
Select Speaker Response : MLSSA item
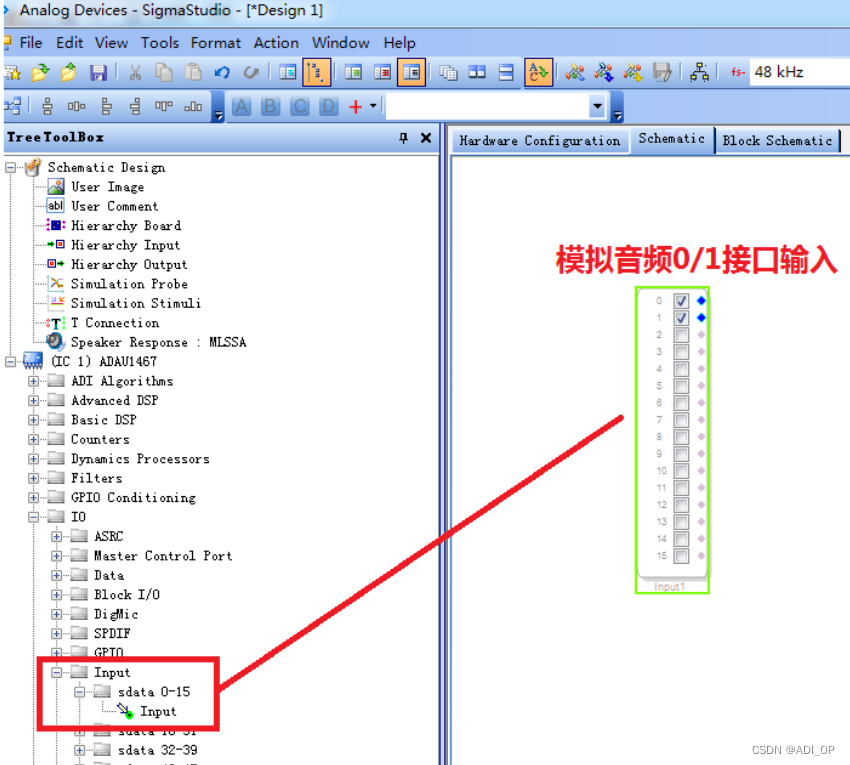coord(158,342)
